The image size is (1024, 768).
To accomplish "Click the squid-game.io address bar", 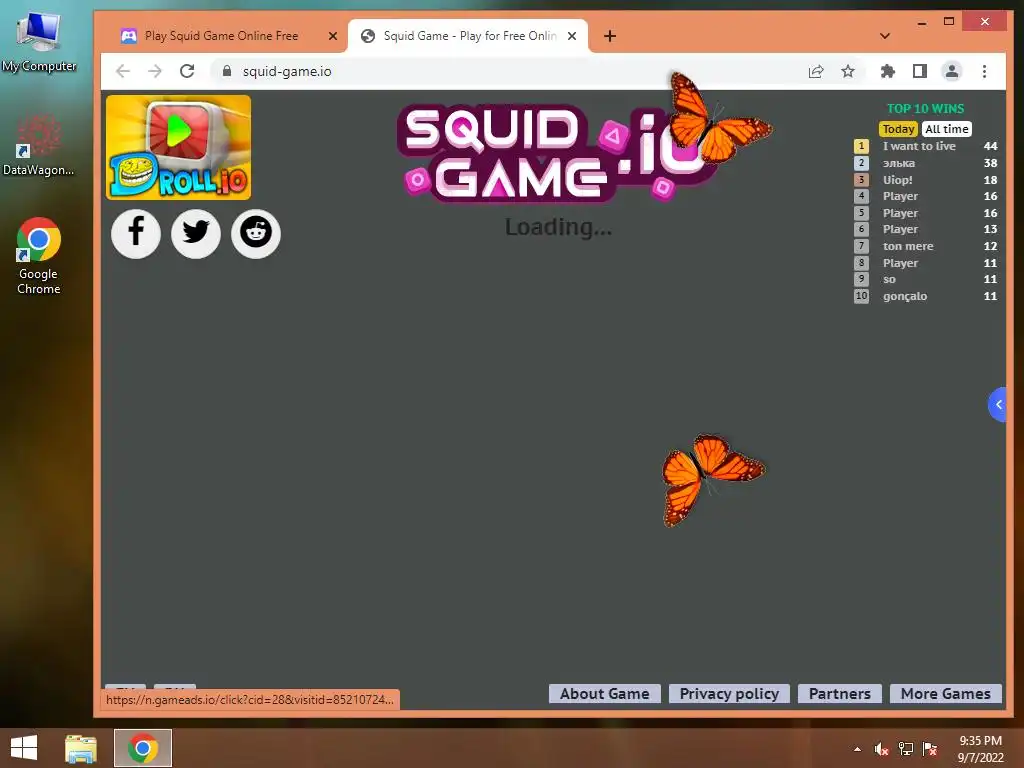I will [x=509, y=71].
